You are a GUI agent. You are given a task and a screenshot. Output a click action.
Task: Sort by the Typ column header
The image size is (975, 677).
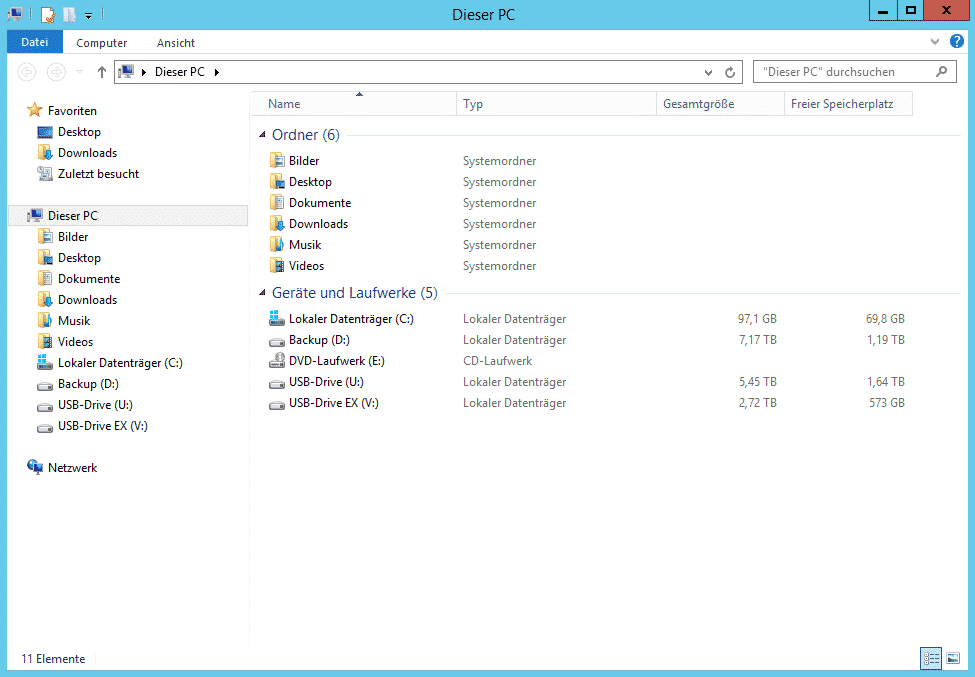tap(557, 104)
